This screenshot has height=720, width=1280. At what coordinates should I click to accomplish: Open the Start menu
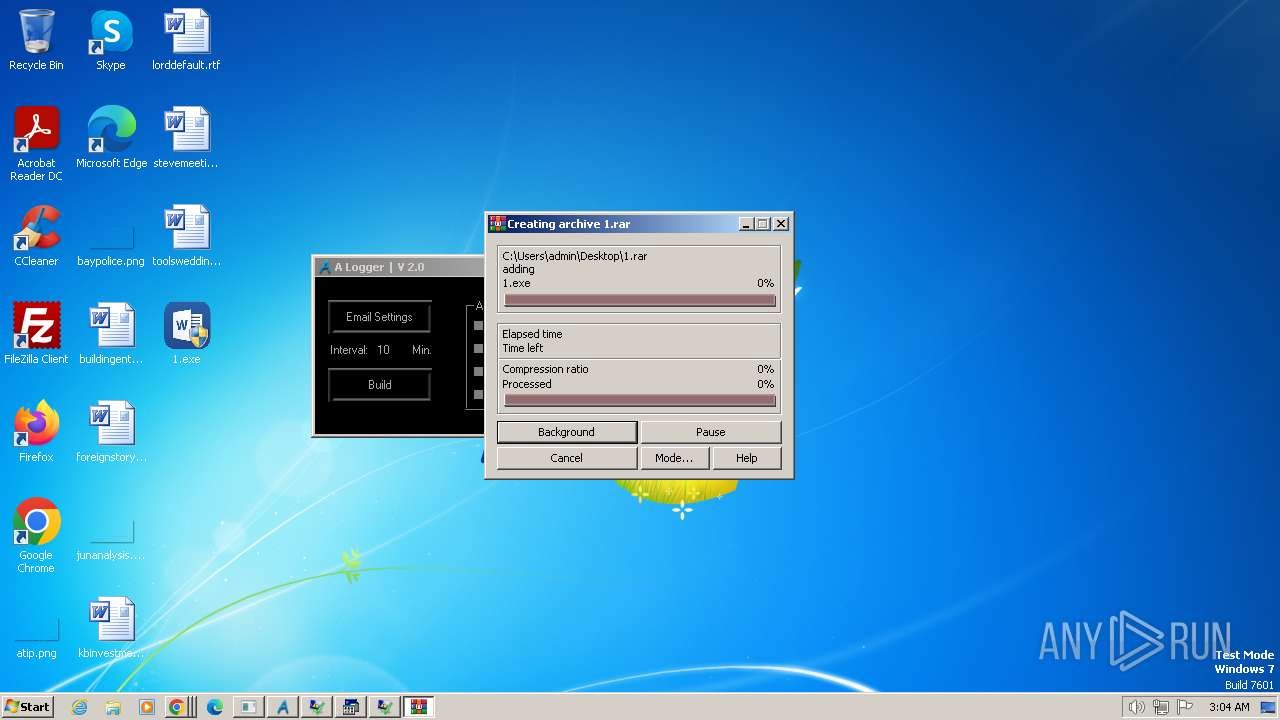pyautogui.click(x=28, y=707)
